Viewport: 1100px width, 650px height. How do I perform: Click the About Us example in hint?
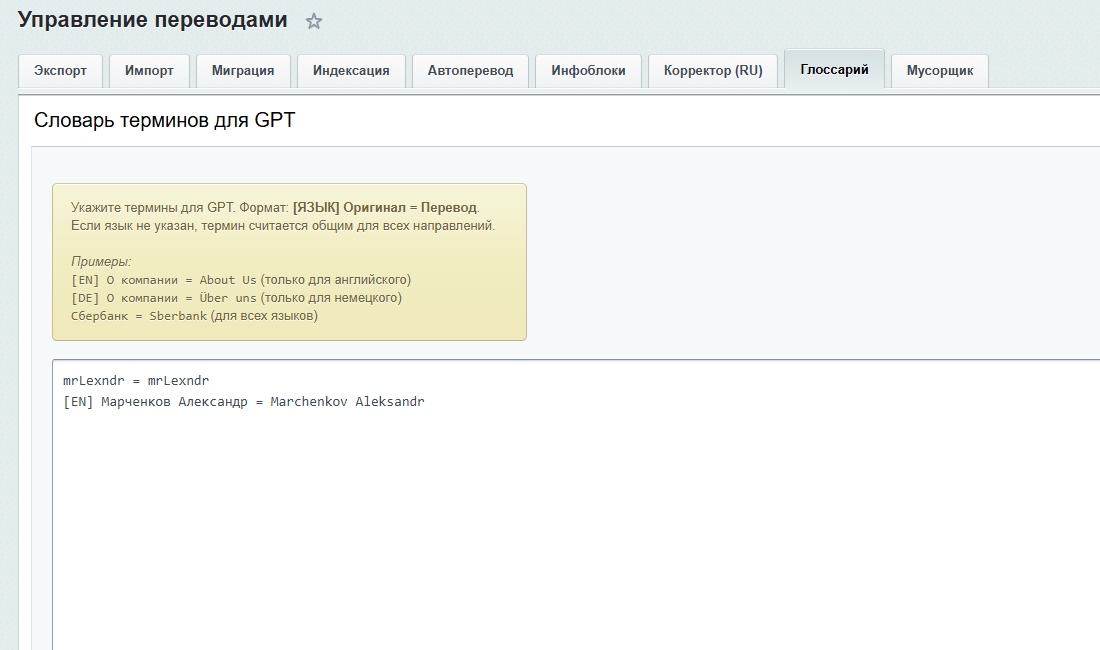coord(228,280)
